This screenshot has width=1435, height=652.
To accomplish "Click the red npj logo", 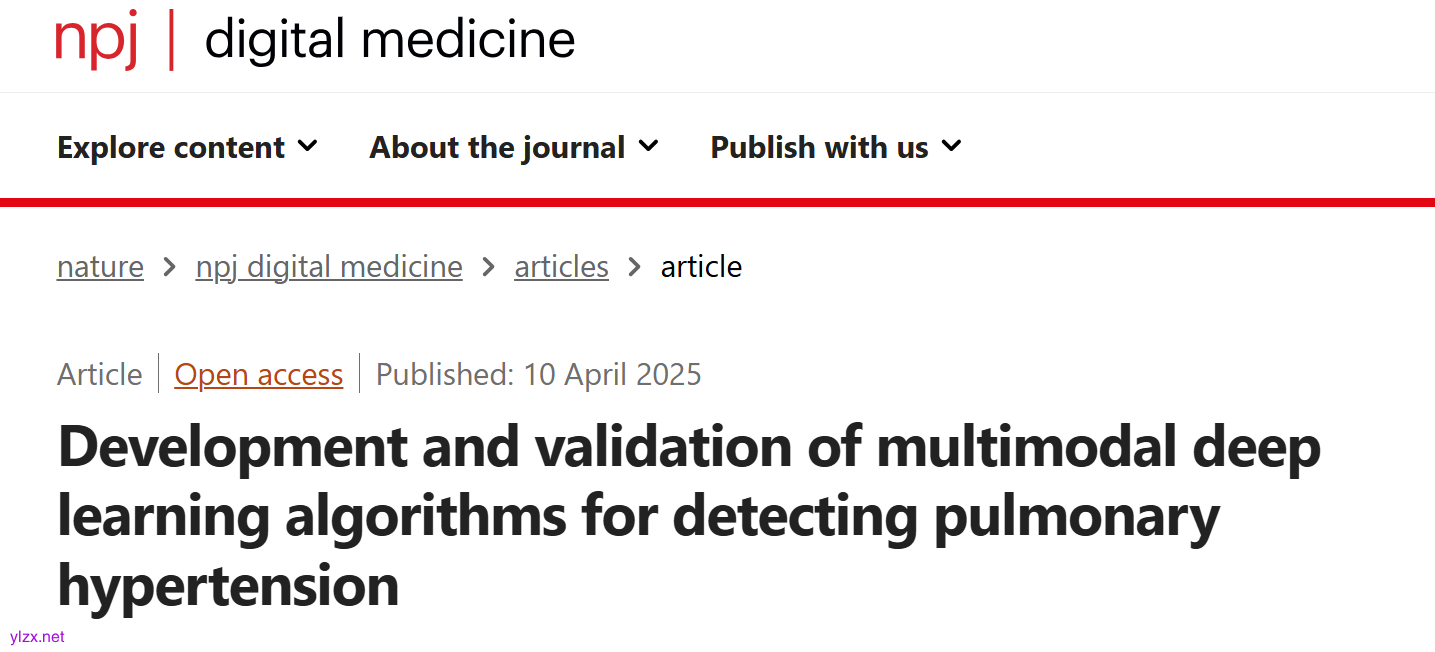I will [96, 39].
